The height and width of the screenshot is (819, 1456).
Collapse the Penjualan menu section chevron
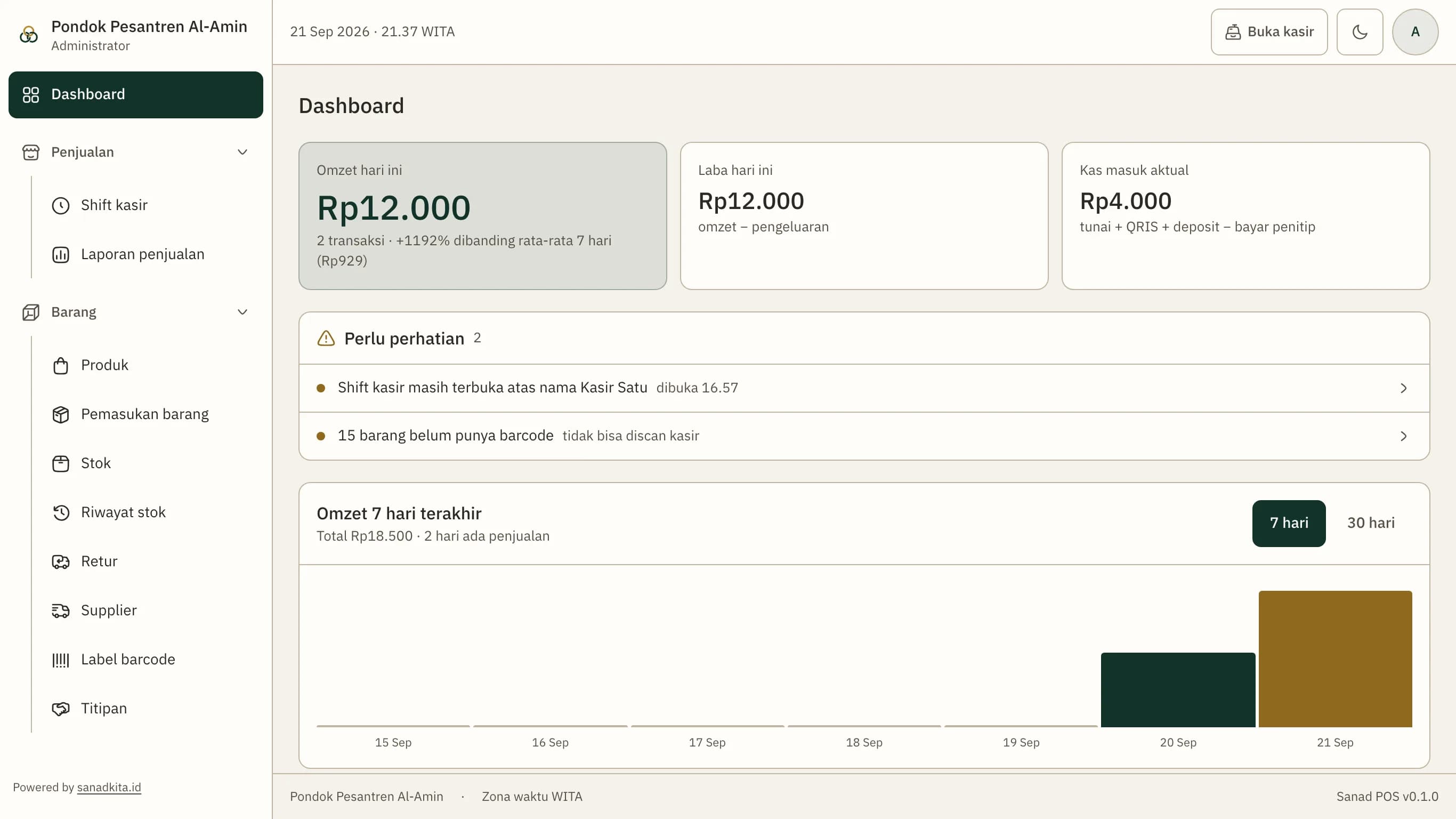242,152
